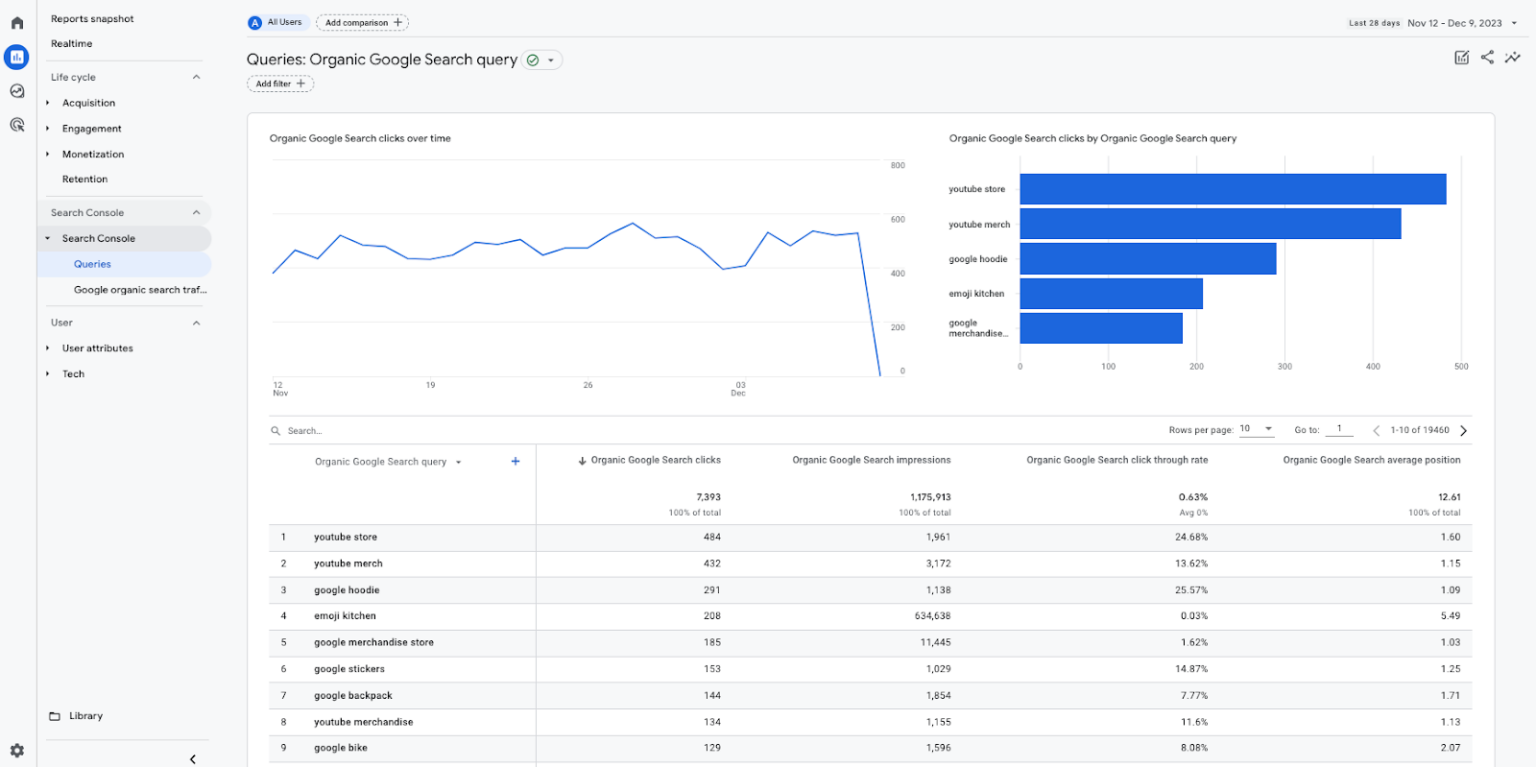Click the search magnifier in the table toolbar
The image size is (1536, 767).
pyautogui.click(x=276, y=430)
